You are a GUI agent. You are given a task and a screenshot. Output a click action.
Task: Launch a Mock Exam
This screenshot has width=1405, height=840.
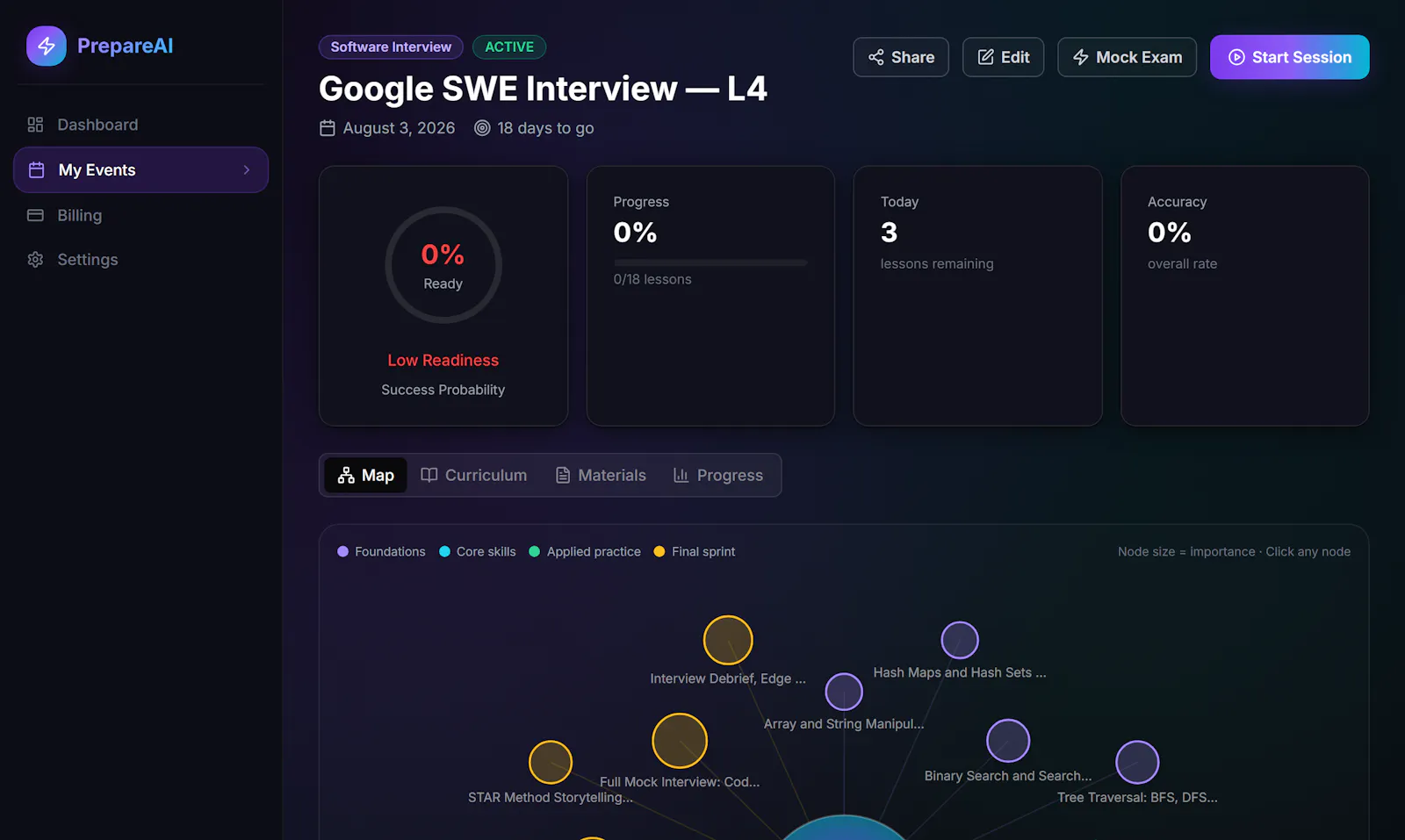coord(1127,57)
